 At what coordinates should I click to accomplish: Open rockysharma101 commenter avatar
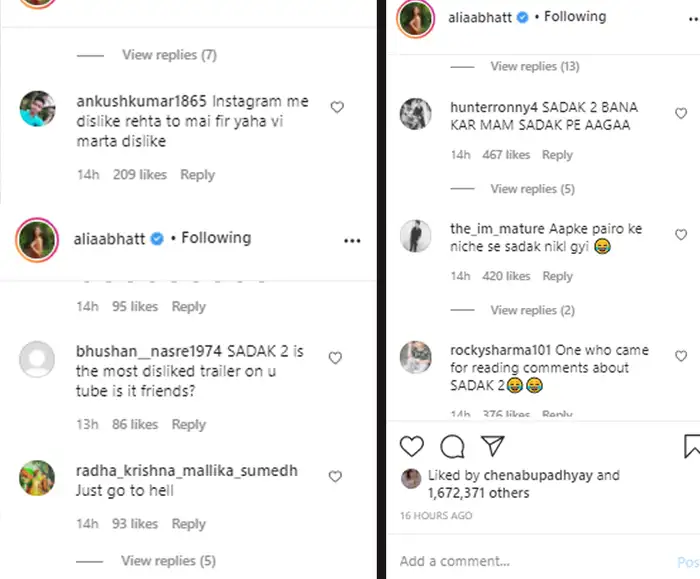coord(415,357)
